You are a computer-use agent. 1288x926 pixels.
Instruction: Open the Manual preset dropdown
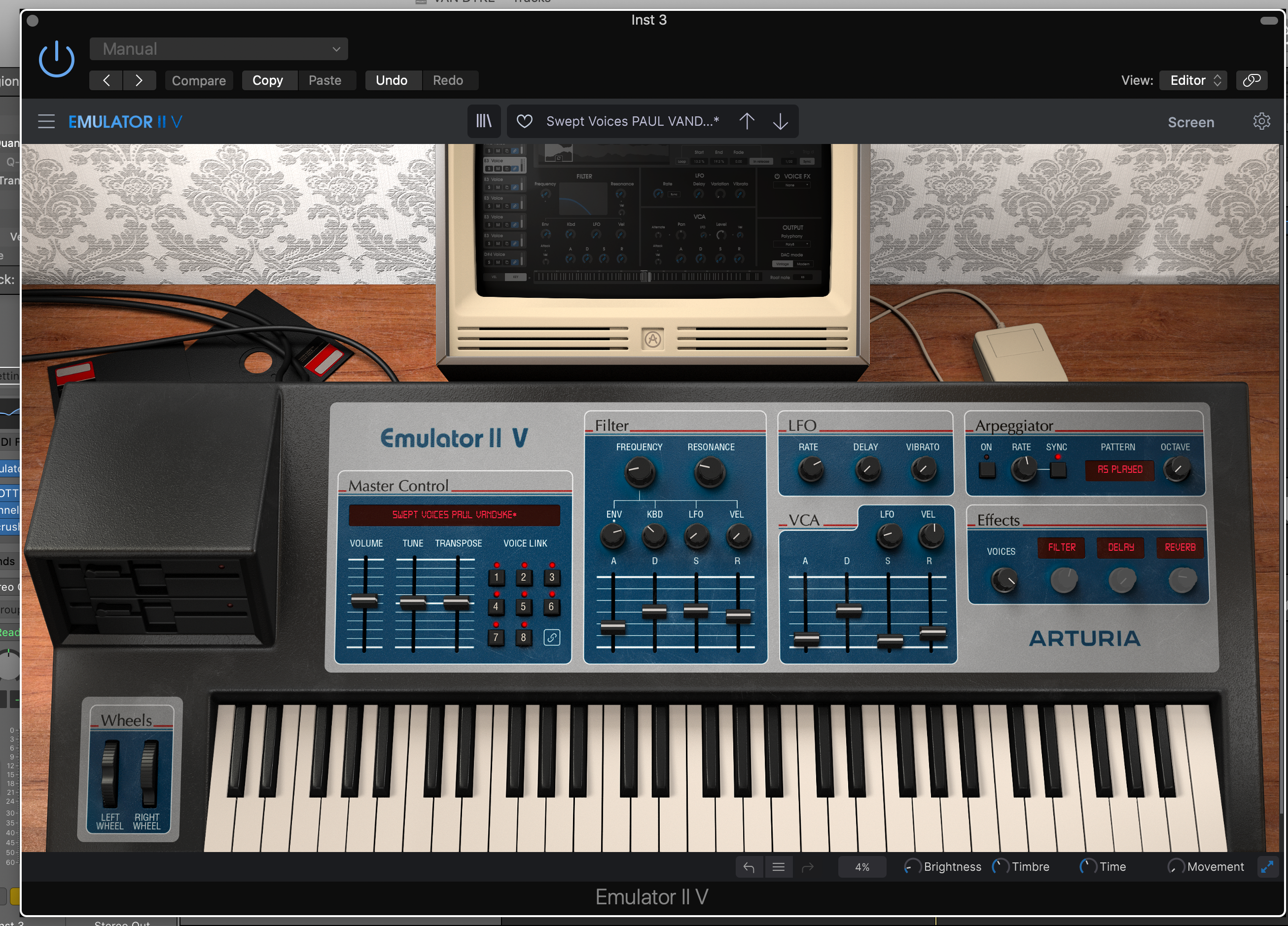click(218, 49)
